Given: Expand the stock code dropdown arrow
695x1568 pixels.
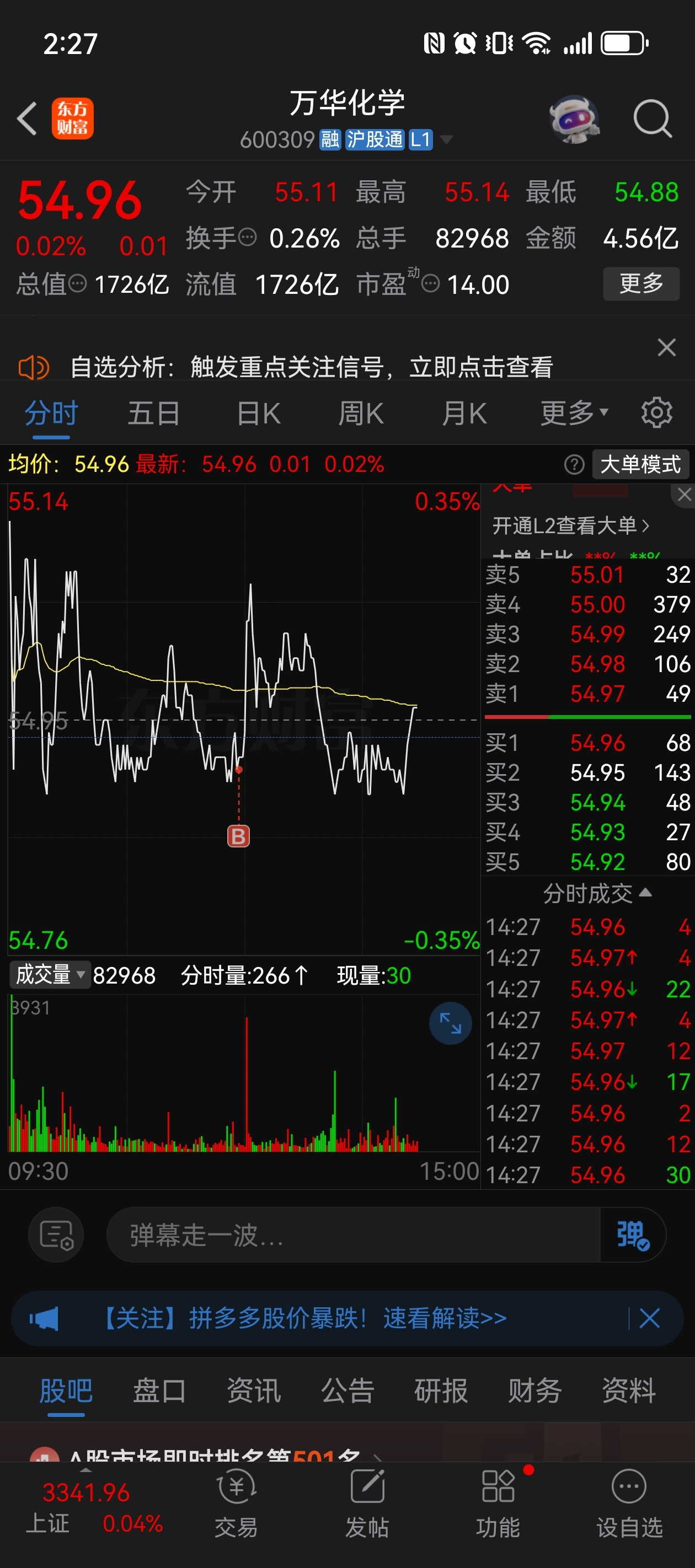Looking at the screenshot, I should pyautogui.click(x=446, y=140).
